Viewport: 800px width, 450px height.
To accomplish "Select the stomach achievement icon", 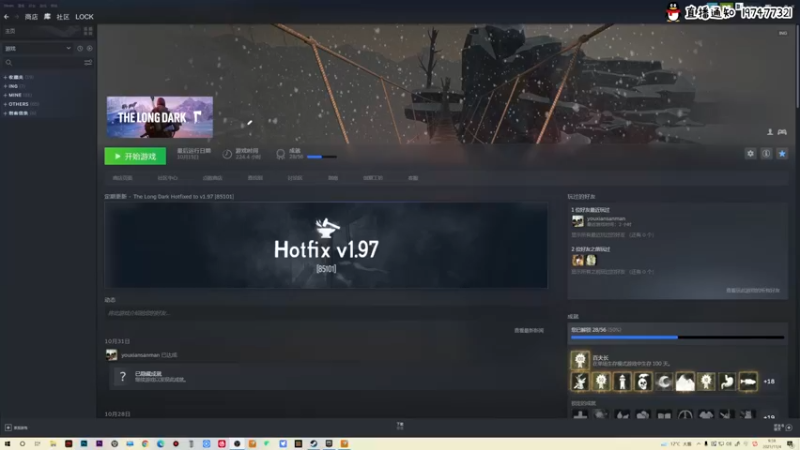I will click(727, 382).
